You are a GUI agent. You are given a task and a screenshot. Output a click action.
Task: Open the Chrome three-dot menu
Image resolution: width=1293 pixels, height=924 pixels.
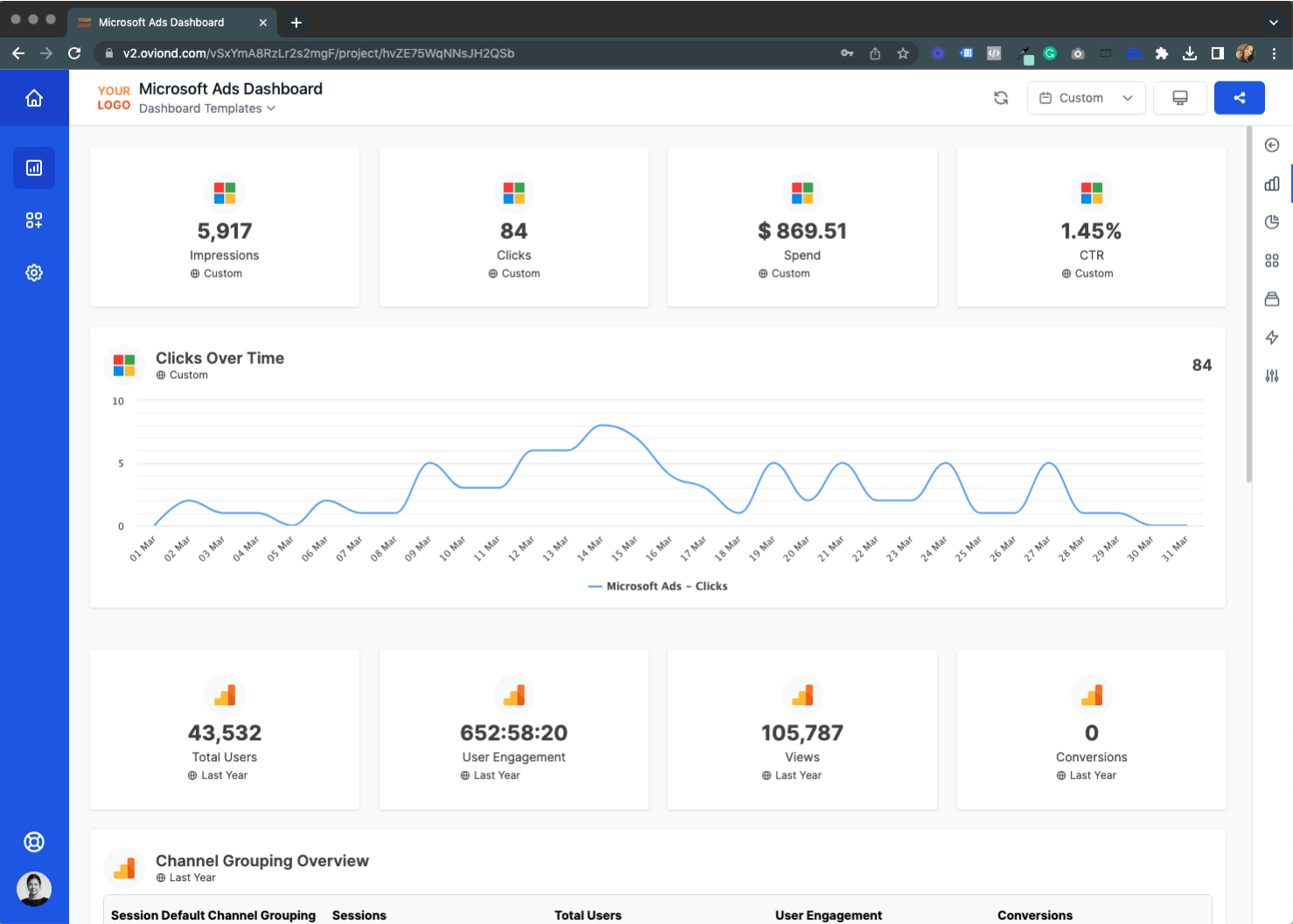[1275, 53]
